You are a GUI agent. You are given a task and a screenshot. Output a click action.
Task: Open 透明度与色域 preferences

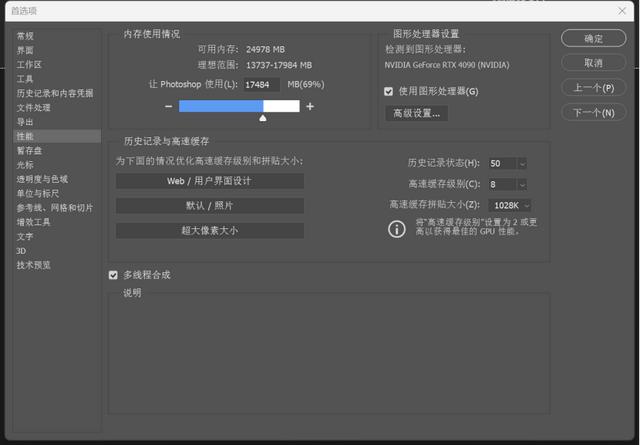point(42,179)
